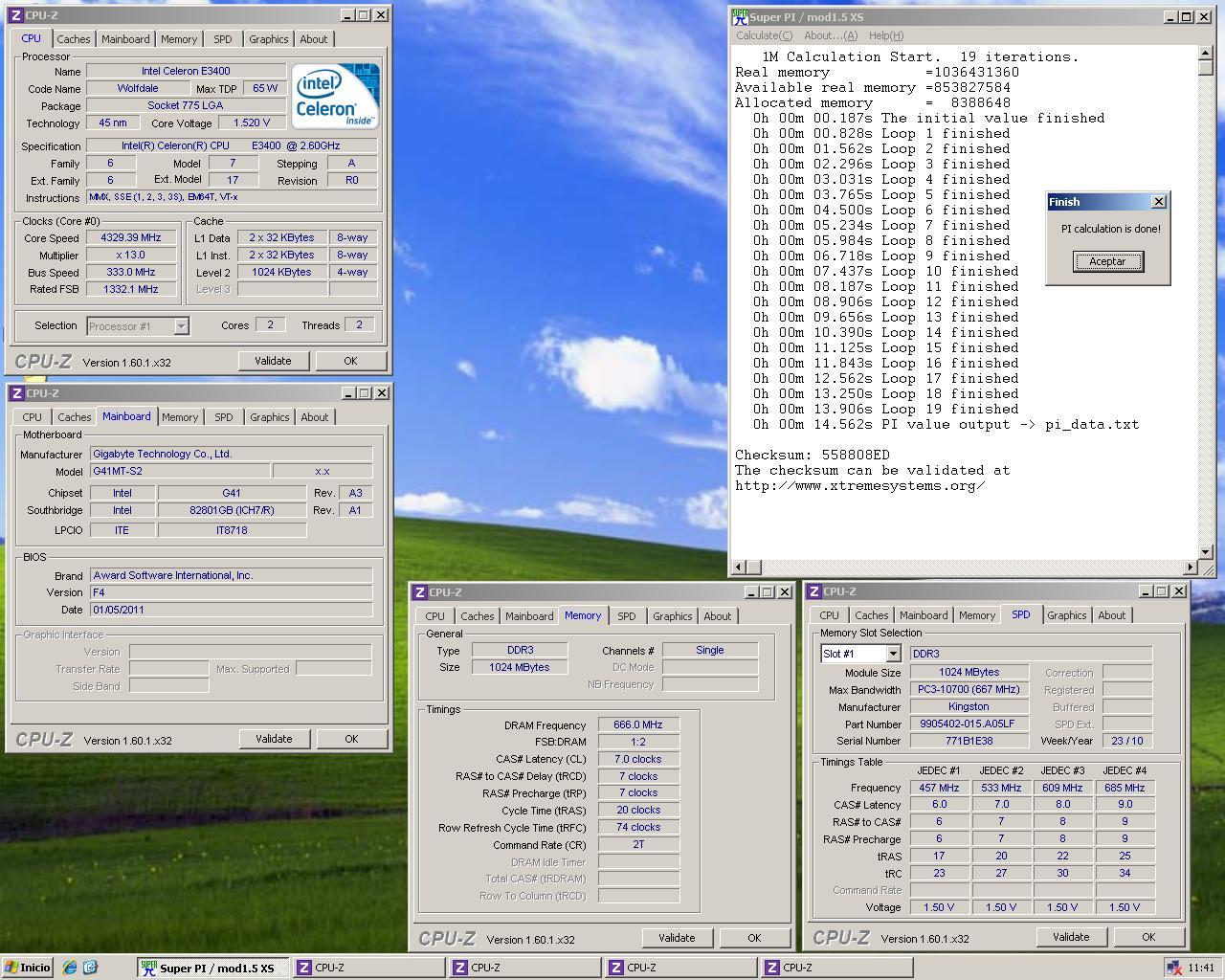Select Memory tab in the SPD window
Image resolution: width=1225 pixels, height=980 pixels.
(976, 615)
